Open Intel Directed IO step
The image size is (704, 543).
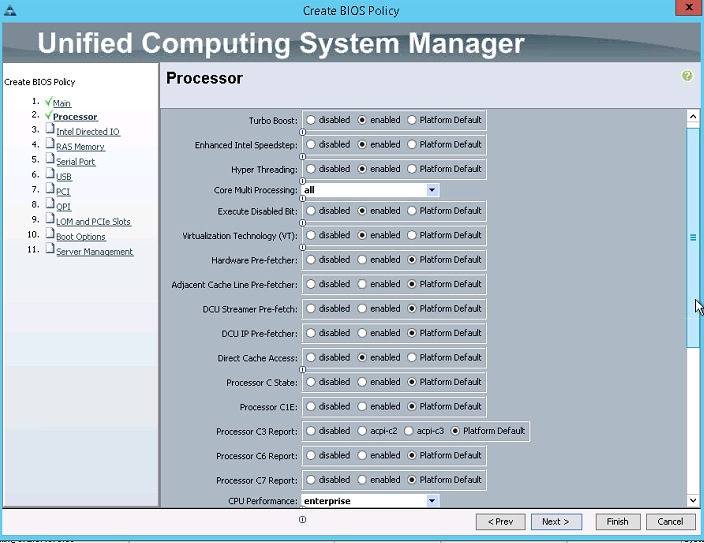pos(88,132)
